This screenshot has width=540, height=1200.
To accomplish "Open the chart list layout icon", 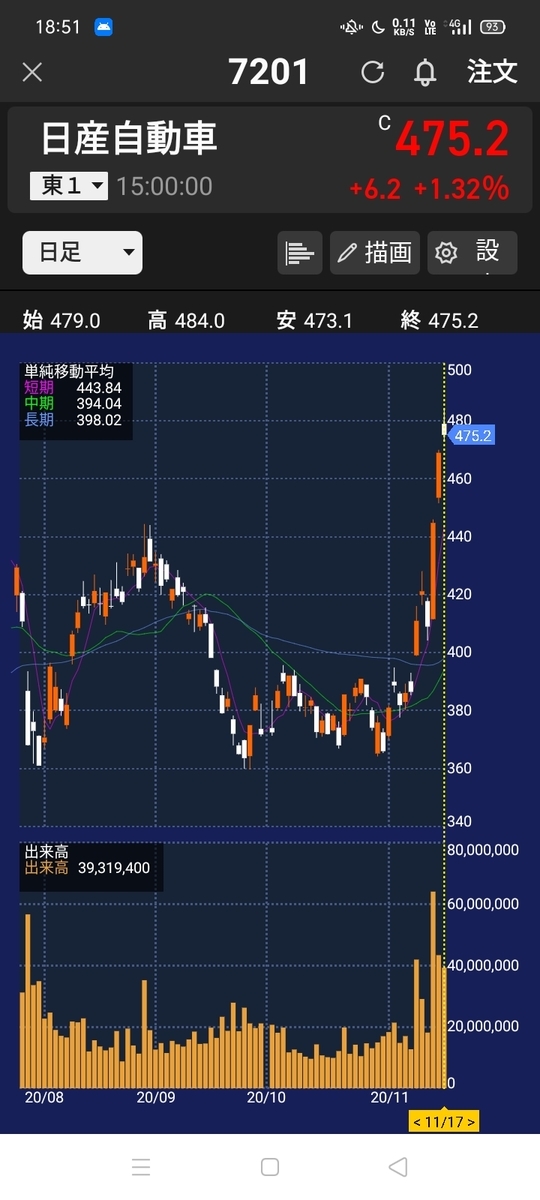I will 300,253.
